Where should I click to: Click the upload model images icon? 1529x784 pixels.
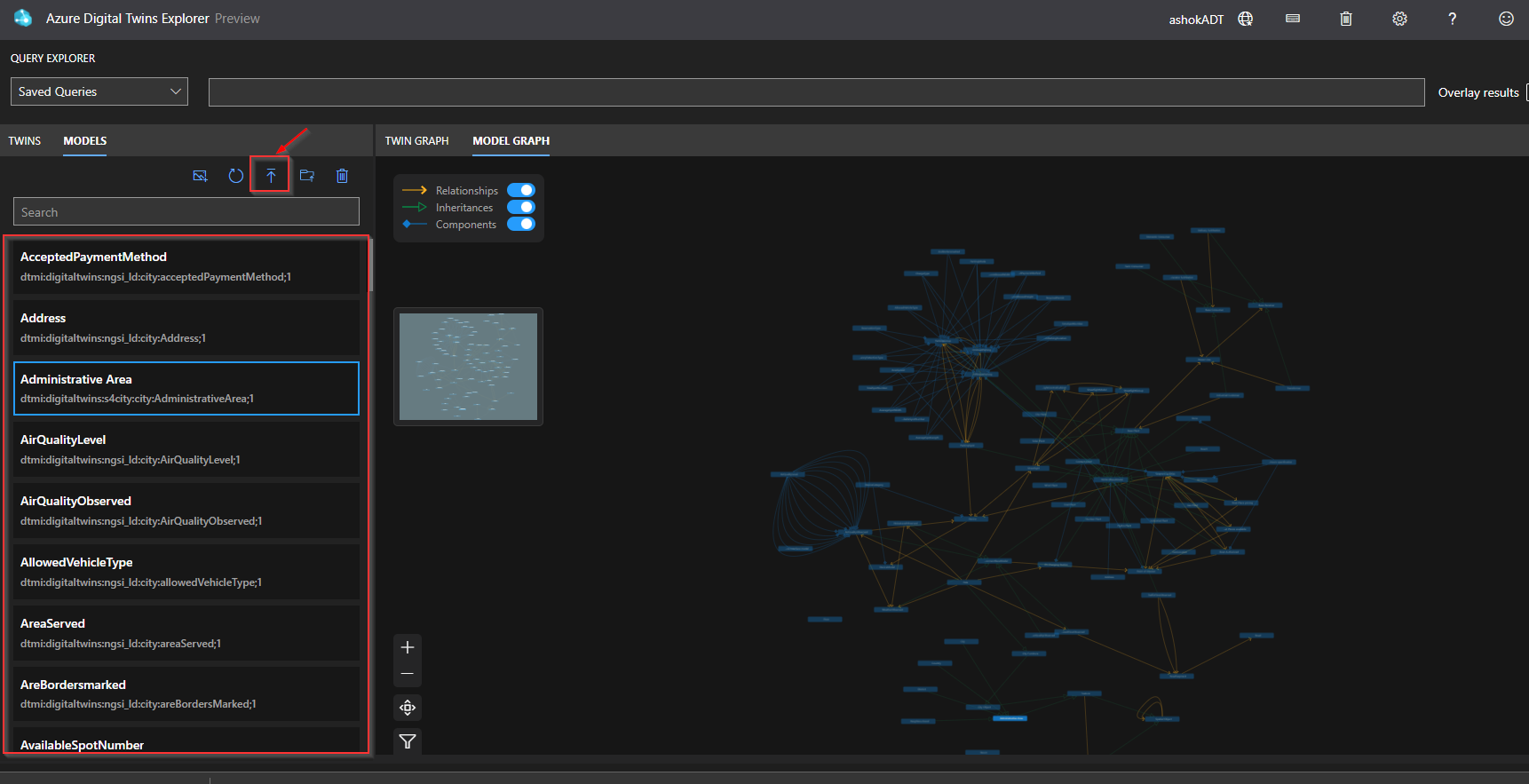200,176
